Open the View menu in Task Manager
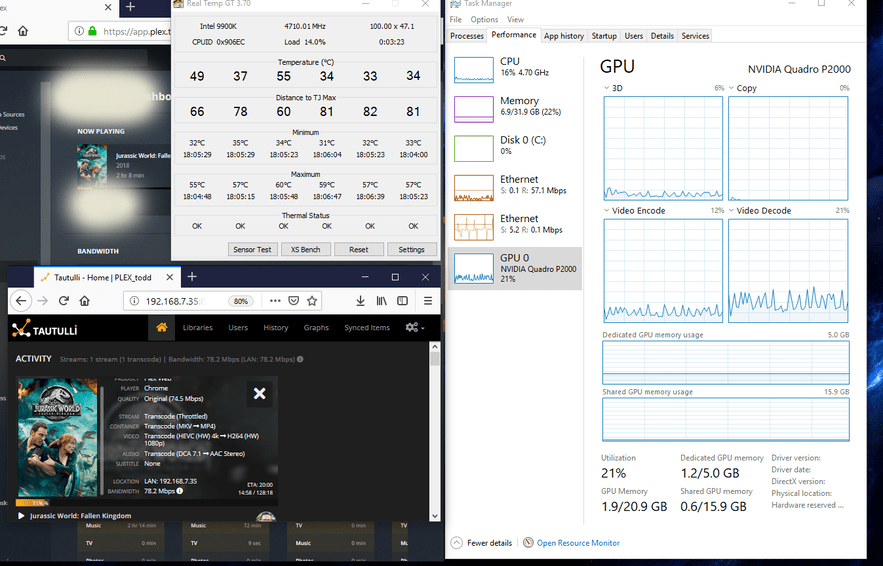This screenshot has height=566, width=883. click(515, 19)
